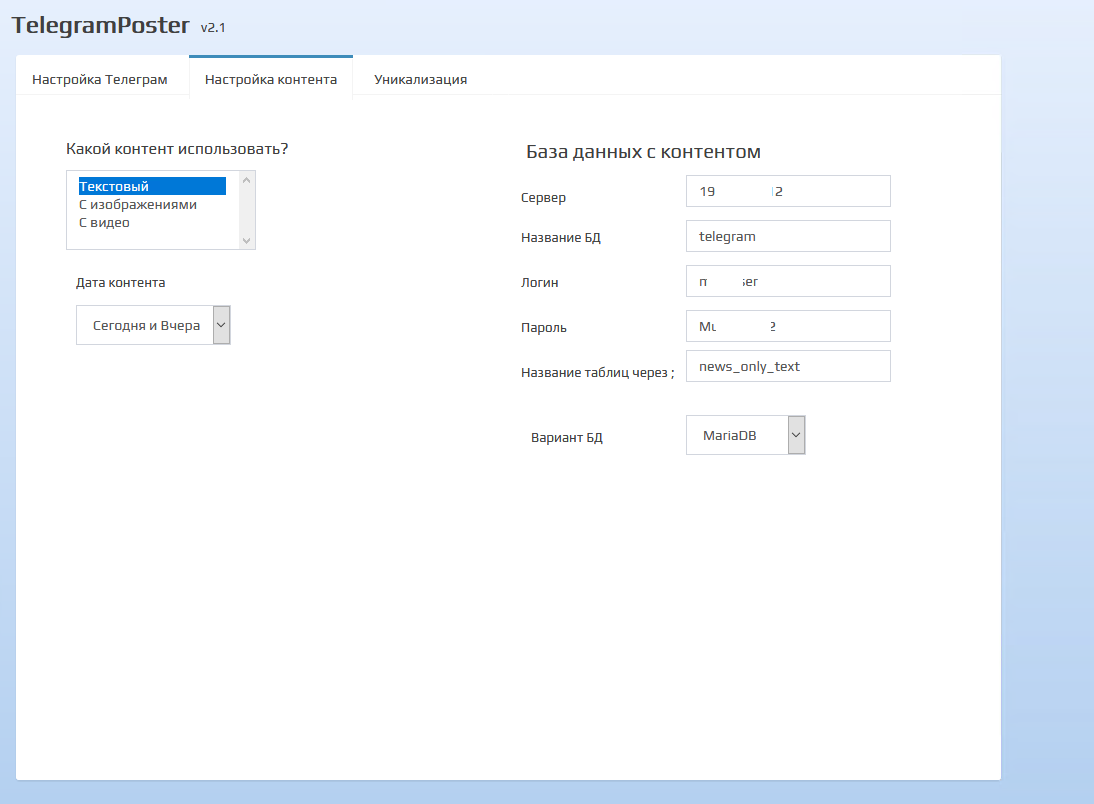This screenshot has width=1094, height=804.
Task: Switch to the Настройка контента tab
Action: [x=271, y=79]
